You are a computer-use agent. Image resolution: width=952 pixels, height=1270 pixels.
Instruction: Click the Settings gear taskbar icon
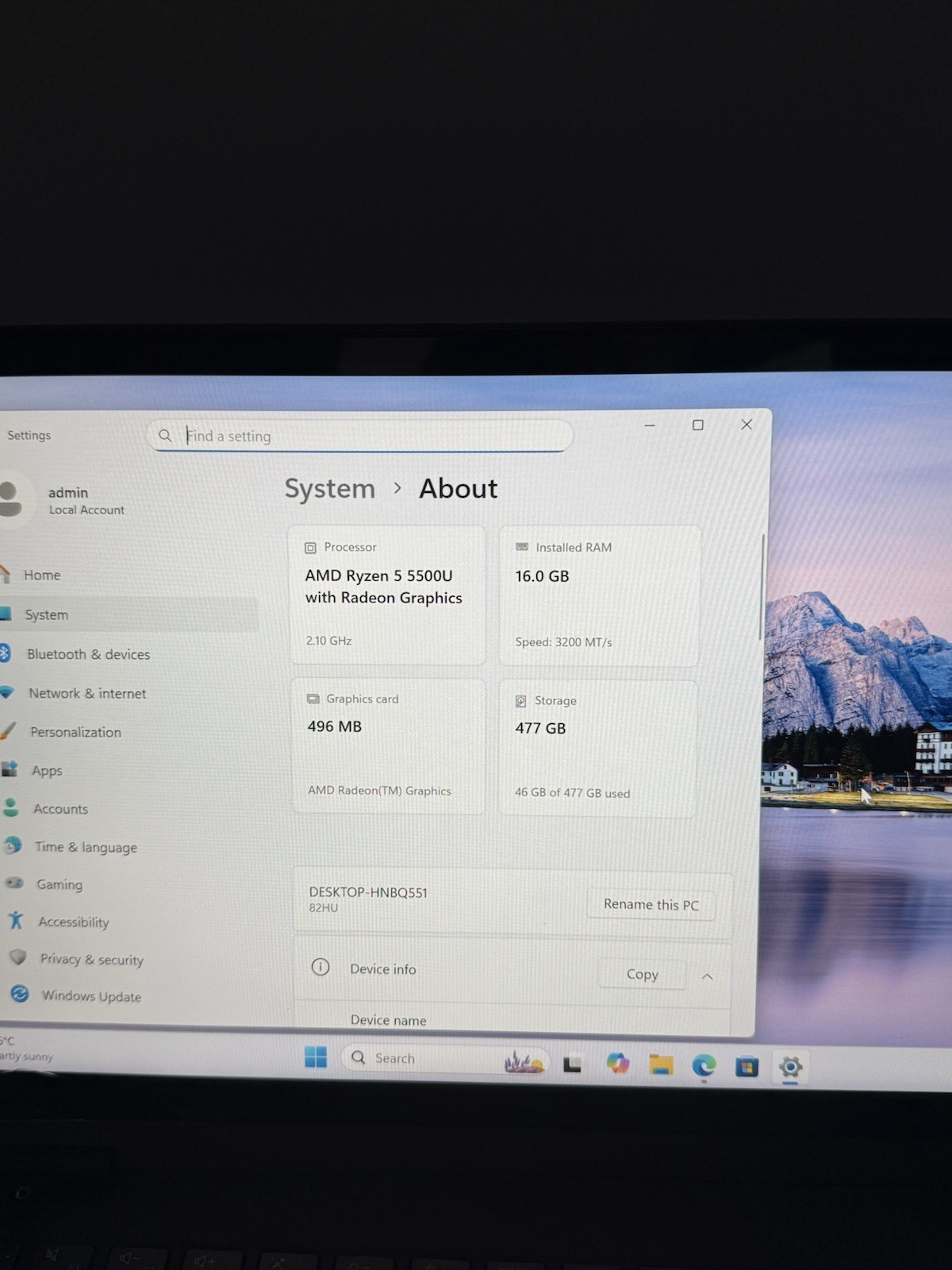pyautogui.click(x=790, y=1067)
